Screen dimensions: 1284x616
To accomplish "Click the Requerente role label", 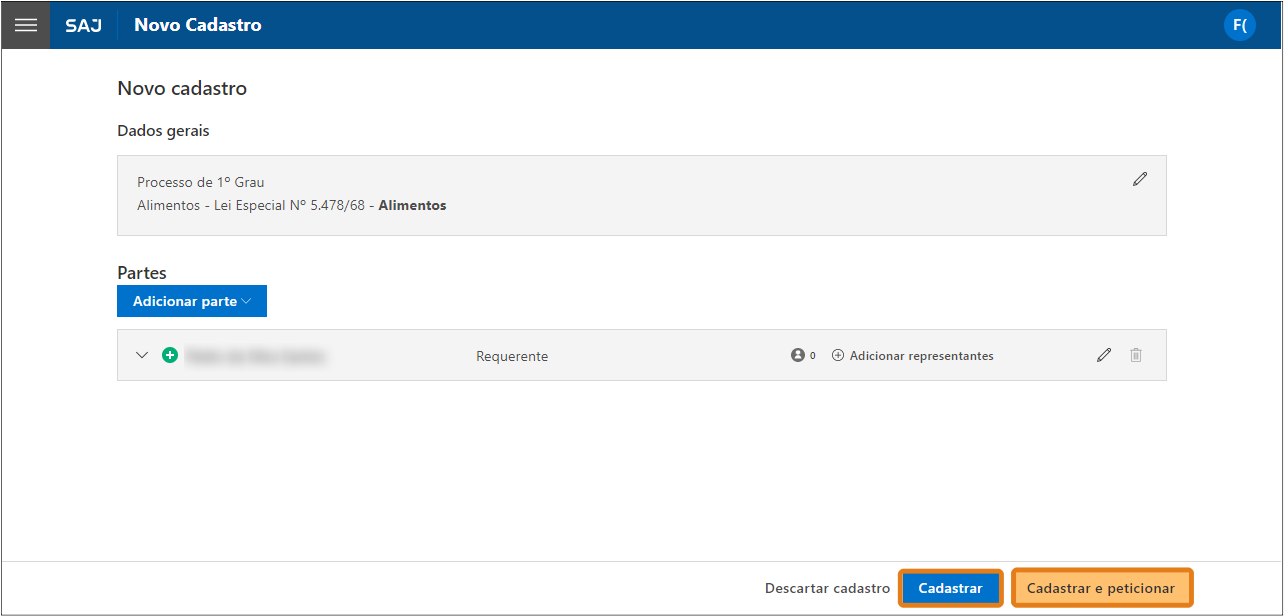I will (512, 356).
